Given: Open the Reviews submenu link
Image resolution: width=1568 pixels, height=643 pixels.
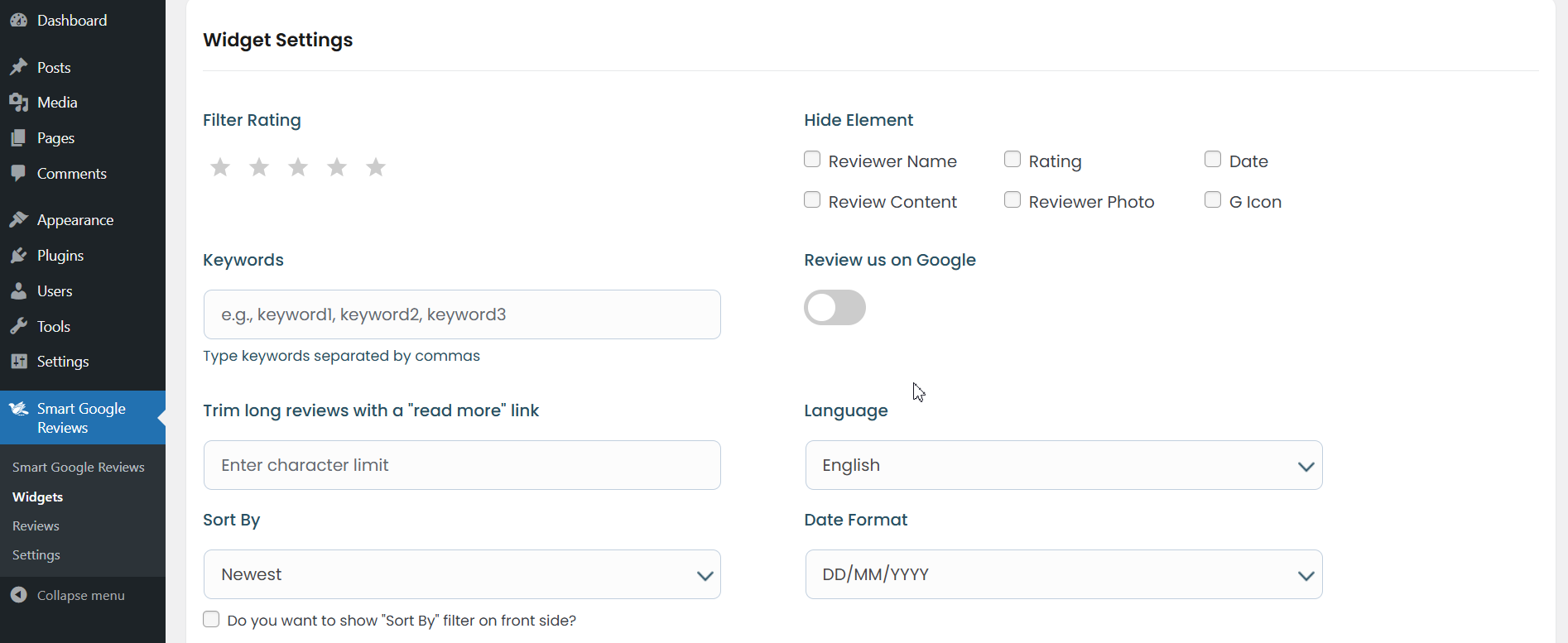Looking at the screenshot, I should pos(36,526).
